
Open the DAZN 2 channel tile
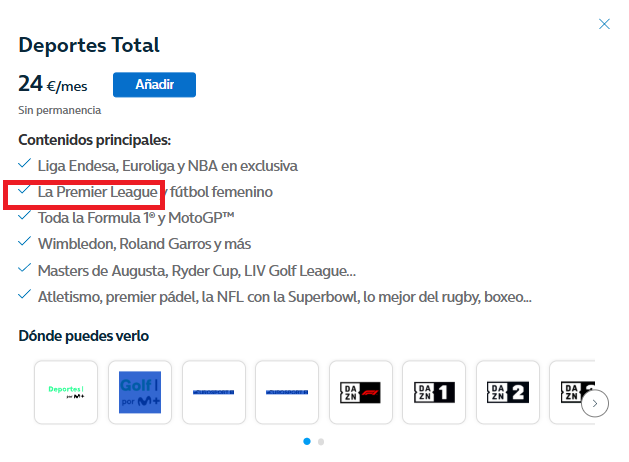[x=507, y=392]
